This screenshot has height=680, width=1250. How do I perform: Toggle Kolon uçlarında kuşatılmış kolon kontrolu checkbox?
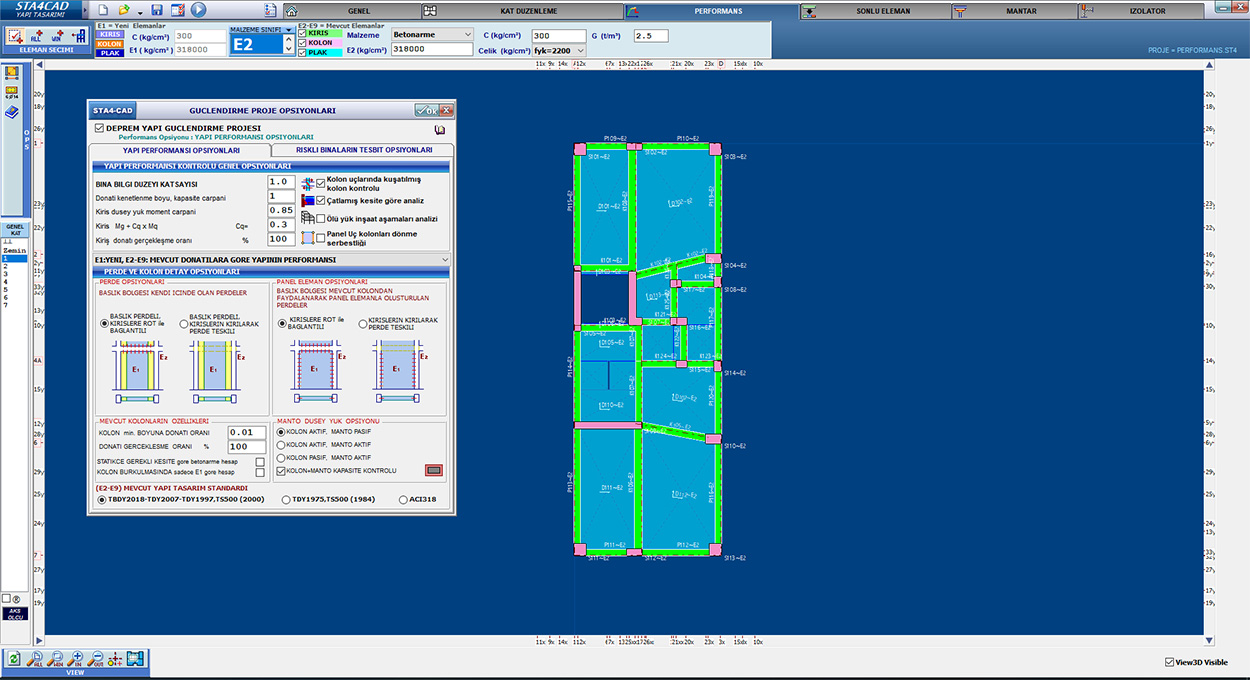tap(321, 183)
